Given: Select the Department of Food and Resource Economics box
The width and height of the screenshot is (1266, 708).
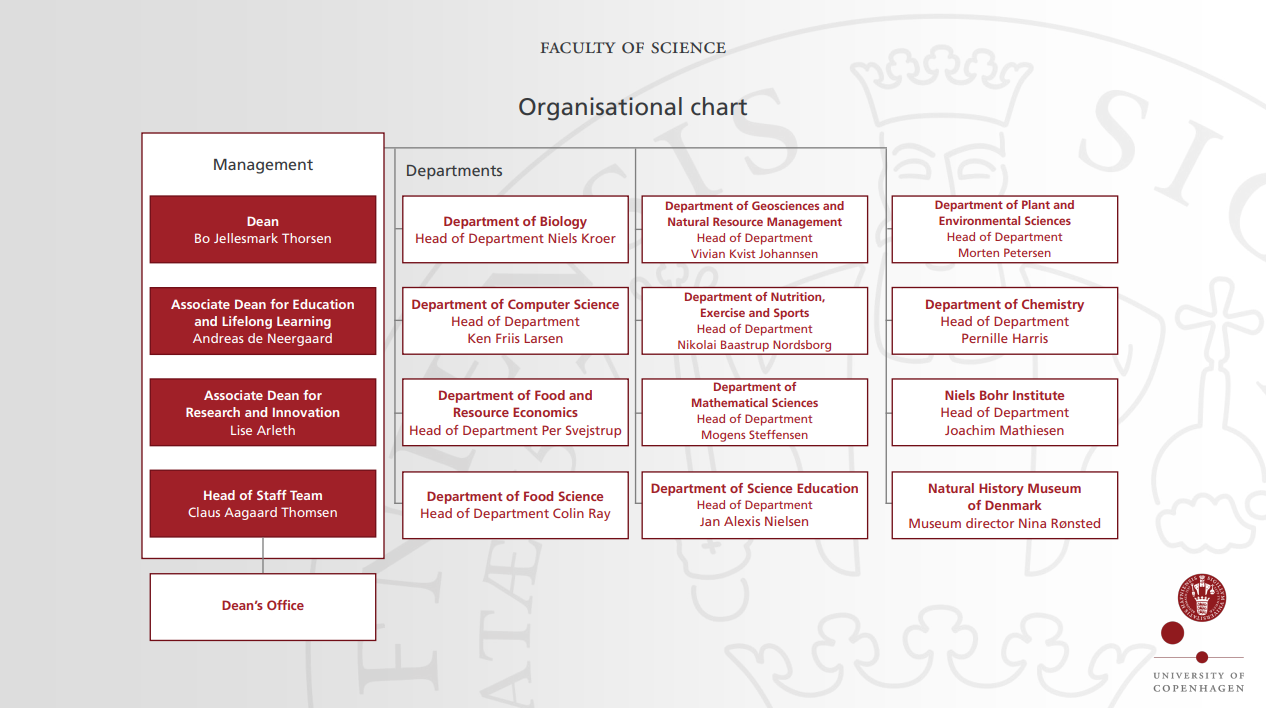Looking at the screenshot, I should coord(514,412).
